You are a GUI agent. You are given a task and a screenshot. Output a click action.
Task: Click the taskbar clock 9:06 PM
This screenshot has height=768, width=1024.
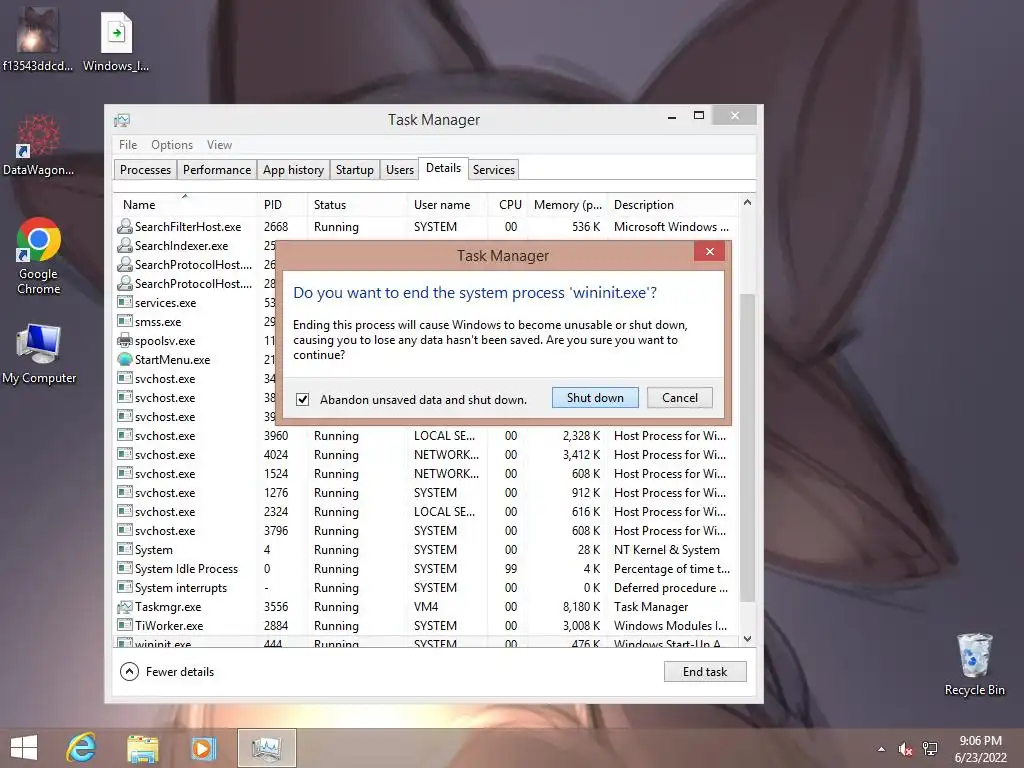pos(980,741)
